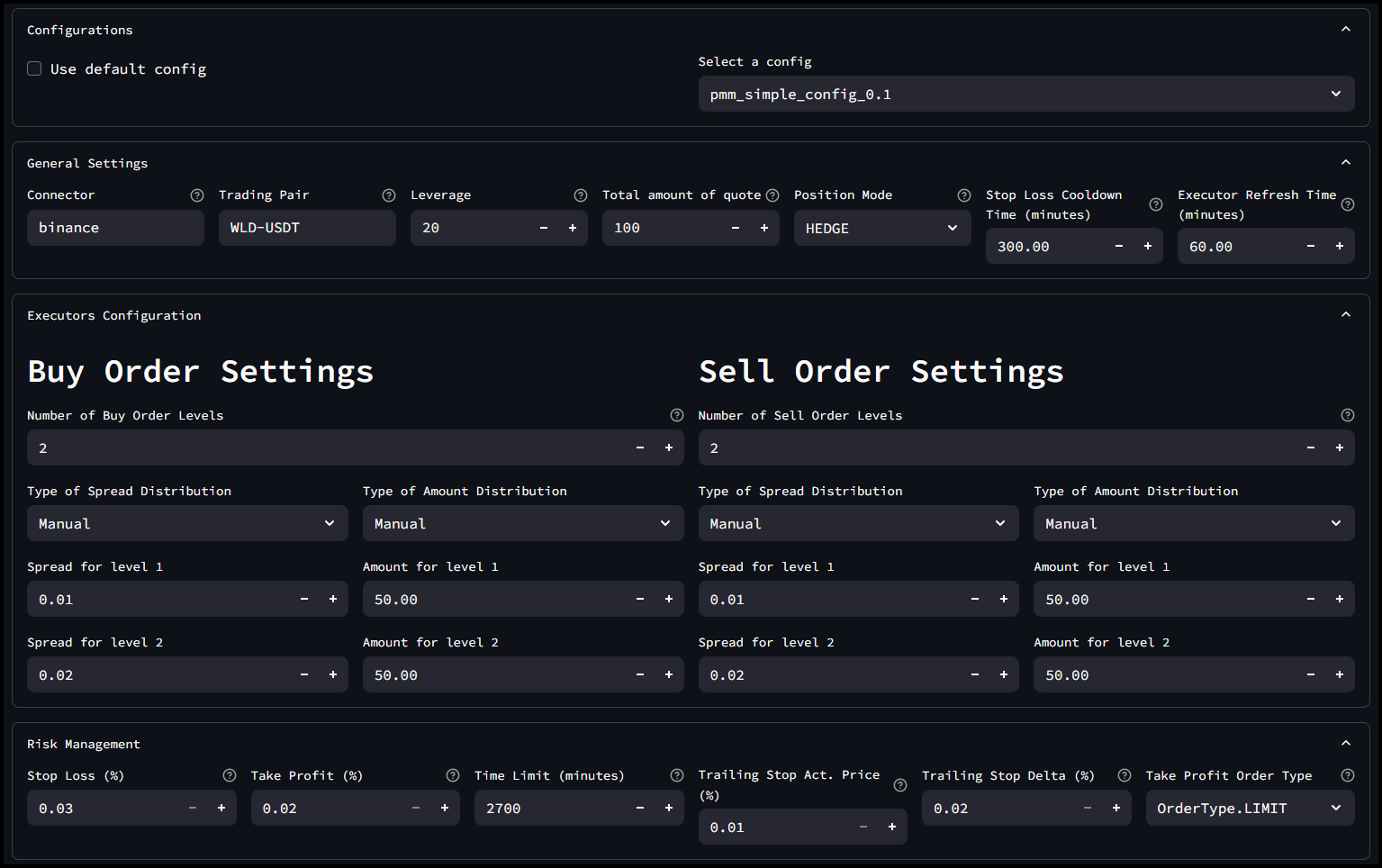This screenshot has height=868, width=1382.
Task: Collapse the Risk Management section
Action: (1346, 743)
